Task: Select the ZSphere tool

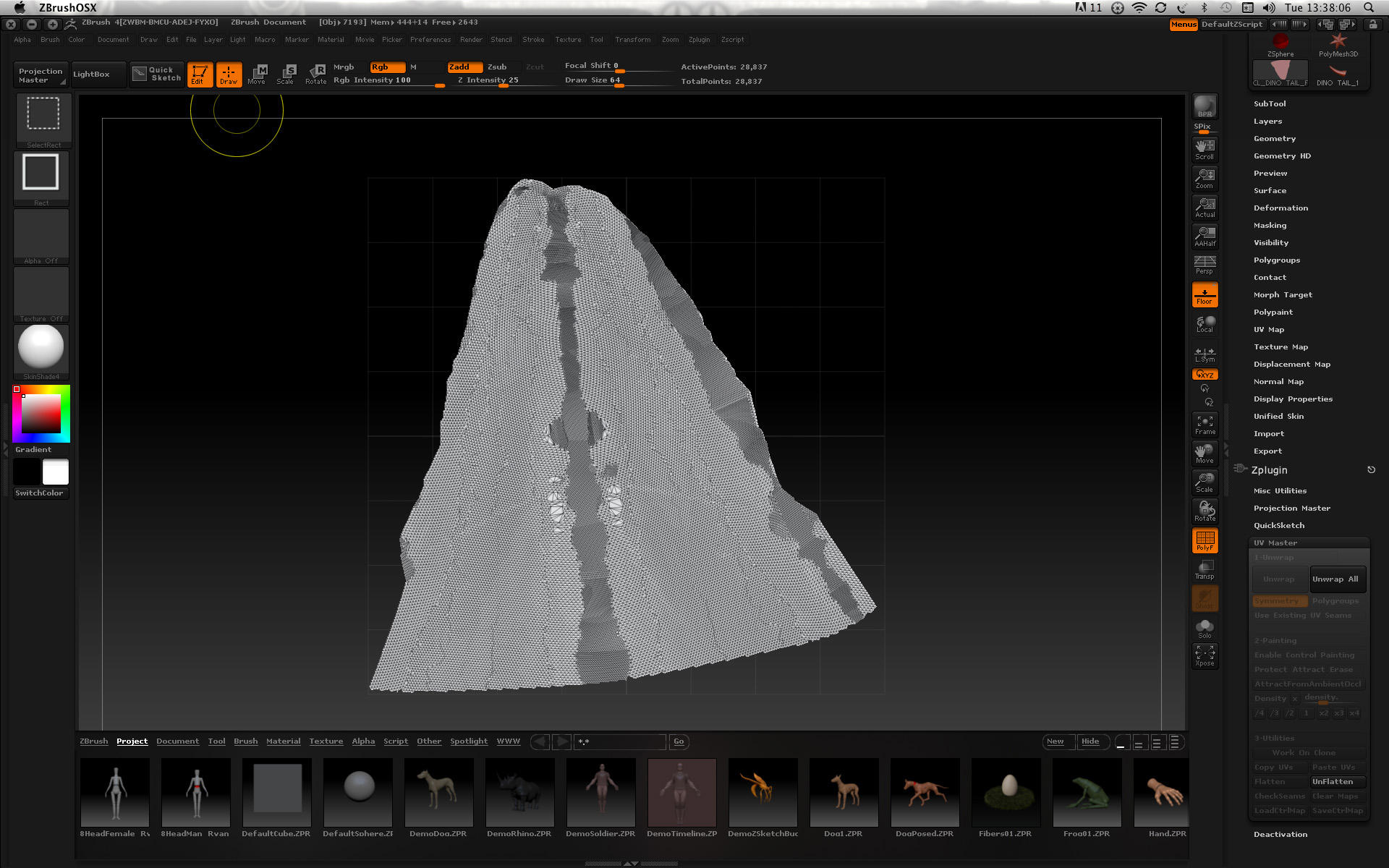Action: point(1280,45)
